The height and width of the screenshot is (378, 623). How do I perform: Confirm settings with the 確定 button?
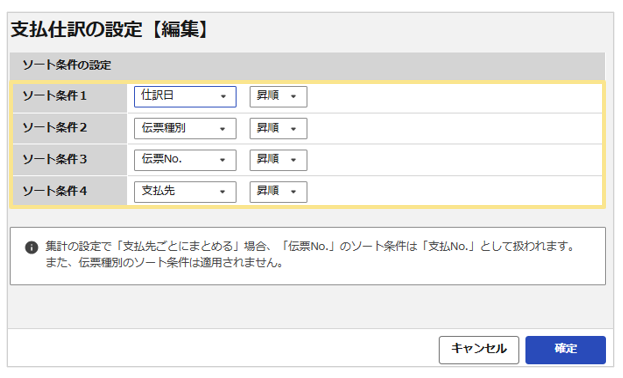tap(565, 350)
